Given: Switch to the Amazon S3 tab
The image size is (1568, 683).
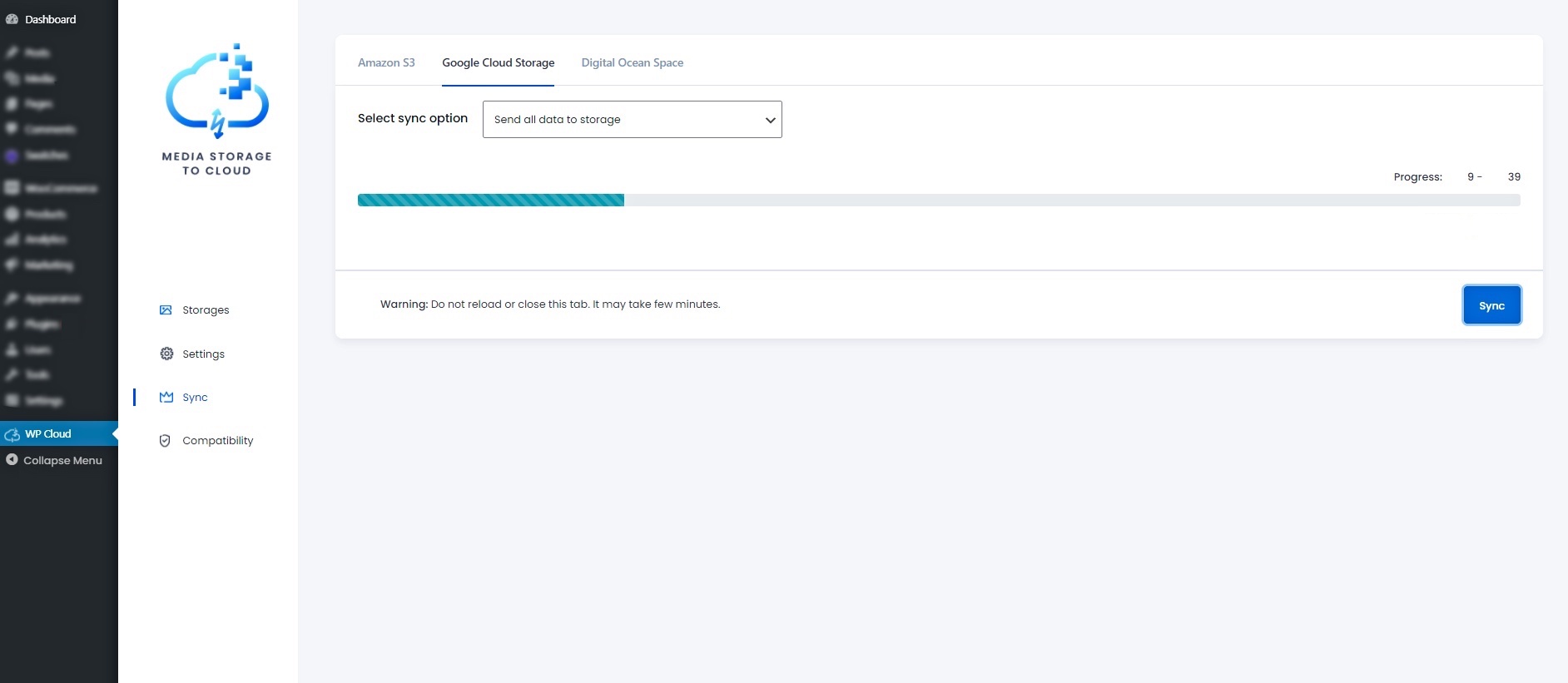Looking at the screenshot, I should click(x=386, y=62).
